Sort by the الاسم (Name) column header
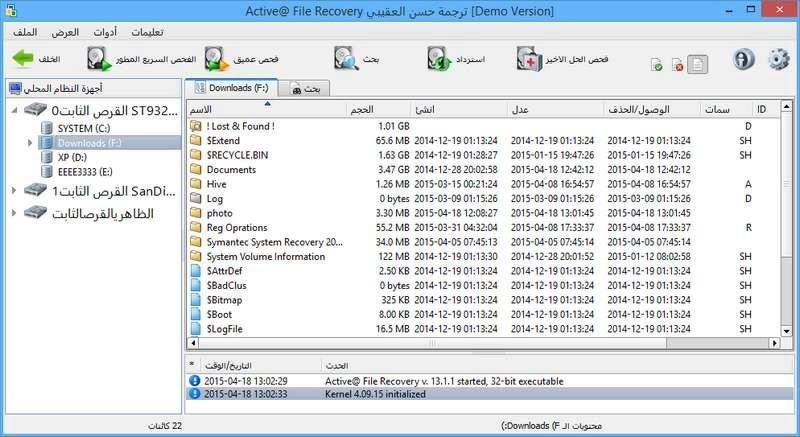The width and height of the screenshot is (800, 437). [x=267, y=109]
